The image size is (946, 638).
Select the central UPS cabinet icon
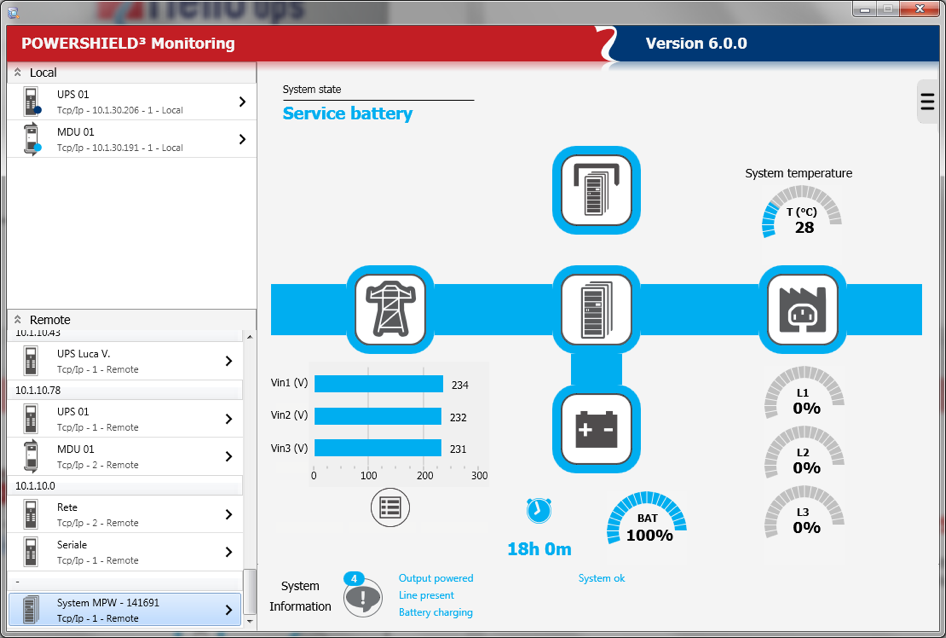point(596,309)
